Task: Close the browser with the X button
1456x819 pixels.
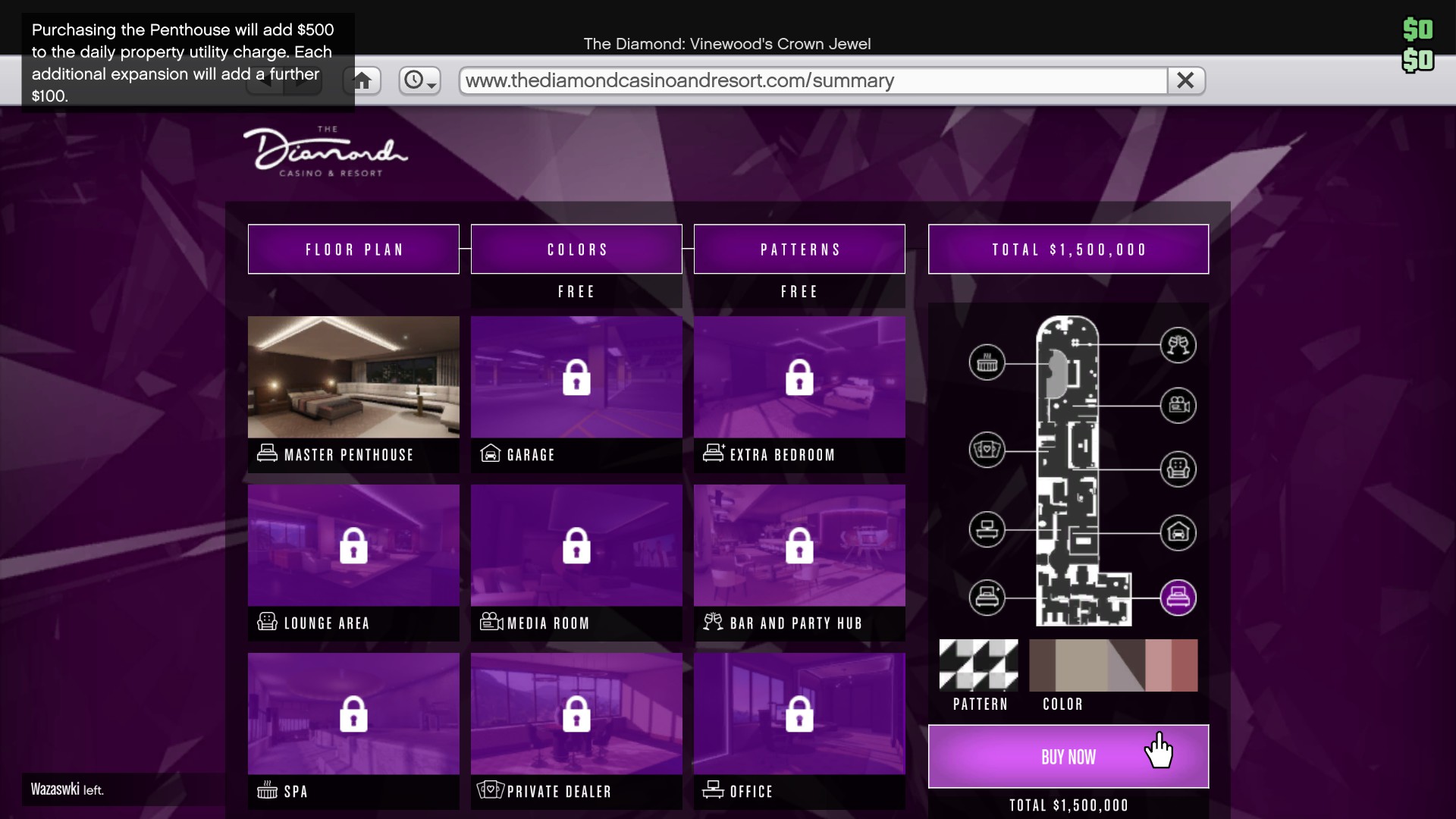Action: coord(1185,80)
